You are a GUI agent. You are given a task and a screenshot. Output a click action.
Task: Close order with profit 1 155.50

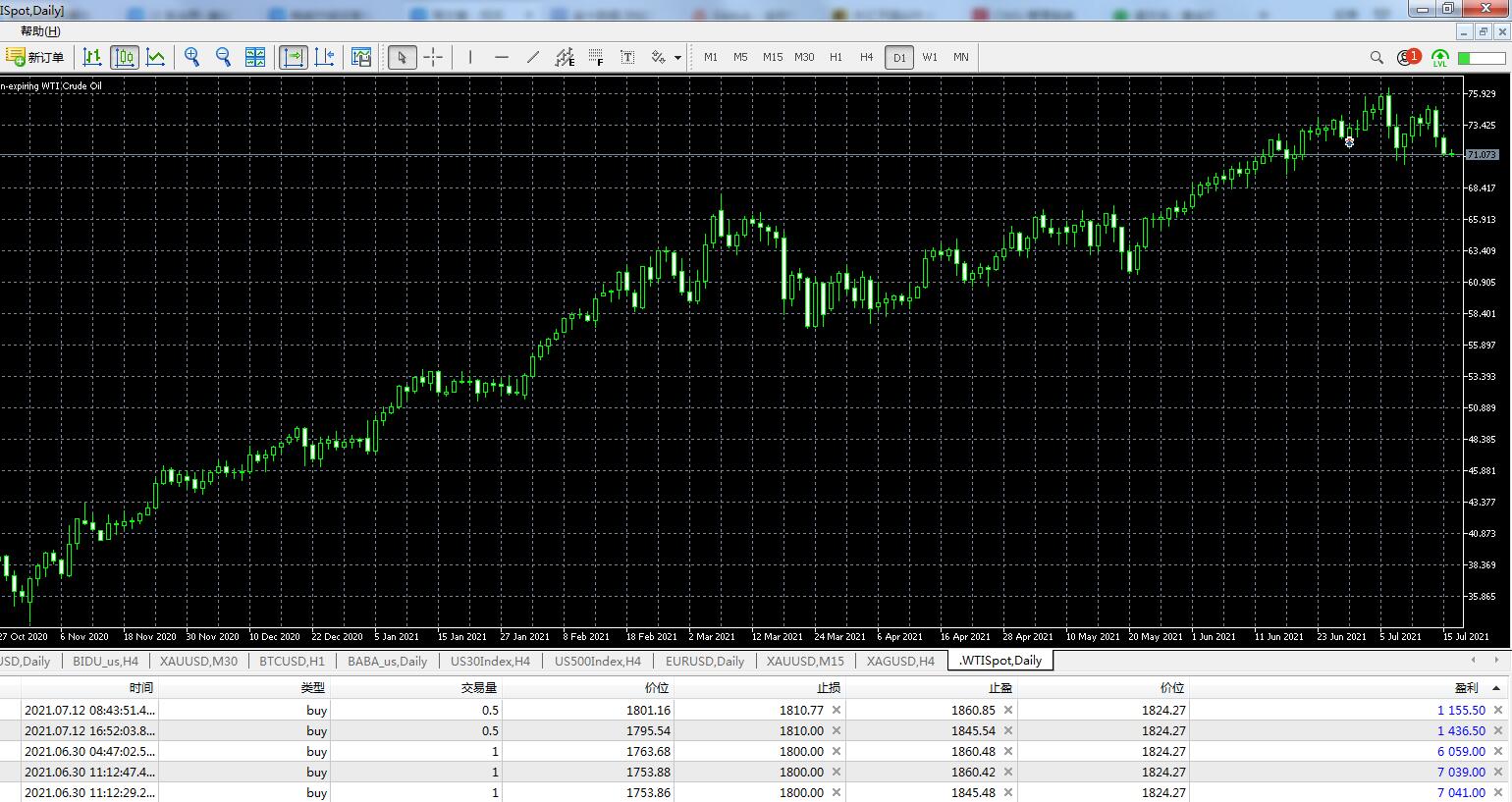pos(1498,710)
